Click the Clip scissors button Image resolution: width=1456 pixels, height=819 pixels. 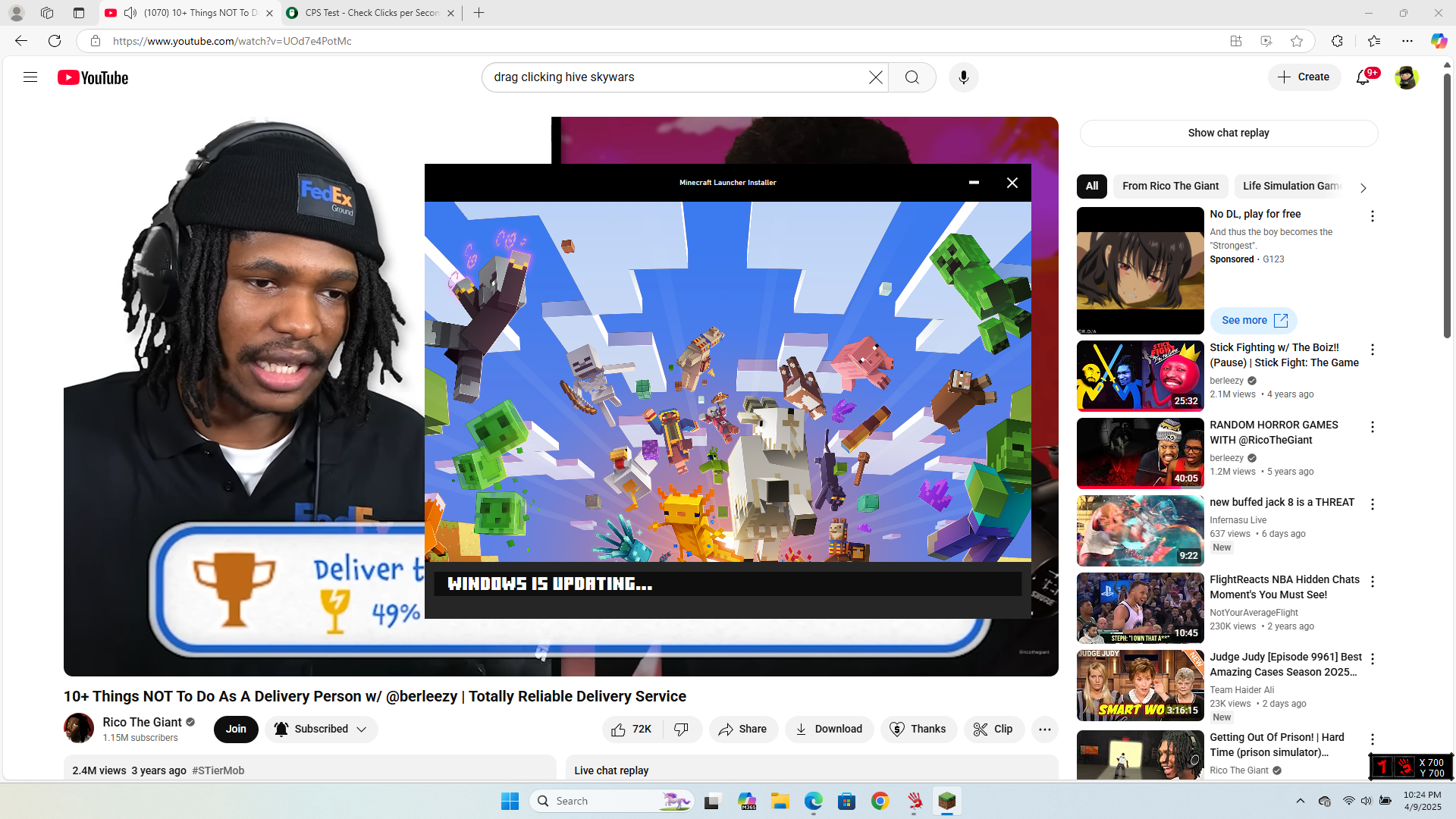pos(993,729)
